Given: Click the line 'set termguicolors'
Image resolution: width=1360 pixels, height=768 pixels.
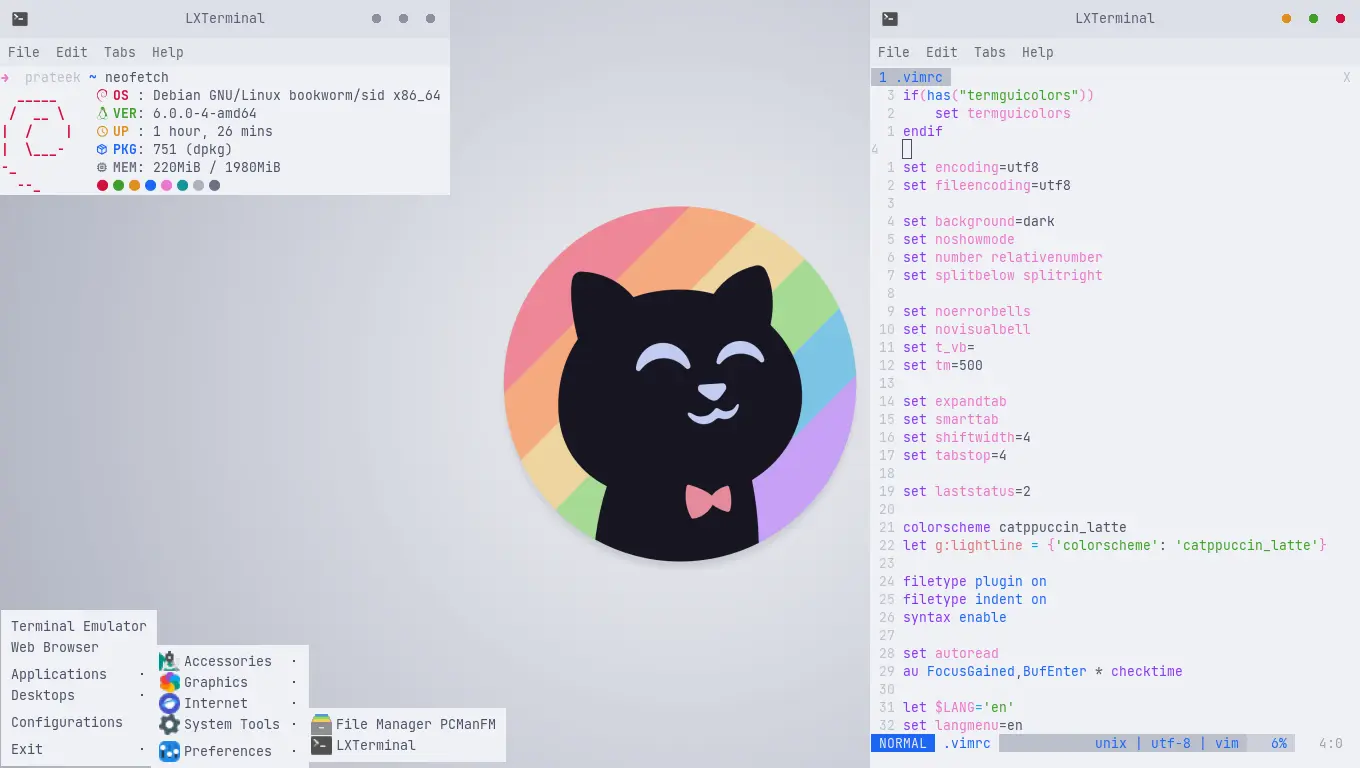Looking at the screenshot, I should [x=1003, y=113].
